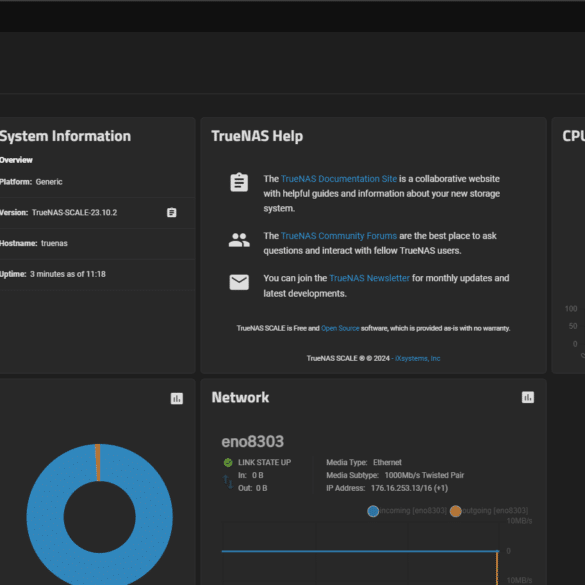The image size is (585, 585).
Task: Click the Hostname: truenas row
Action: coord(96,243)
